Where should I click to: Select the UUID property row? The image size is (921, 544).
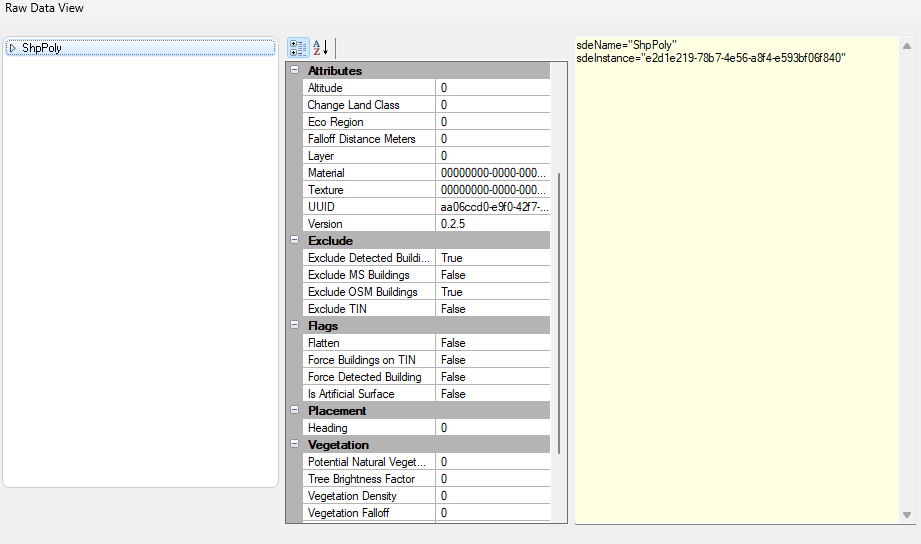(x=369, y=207)
